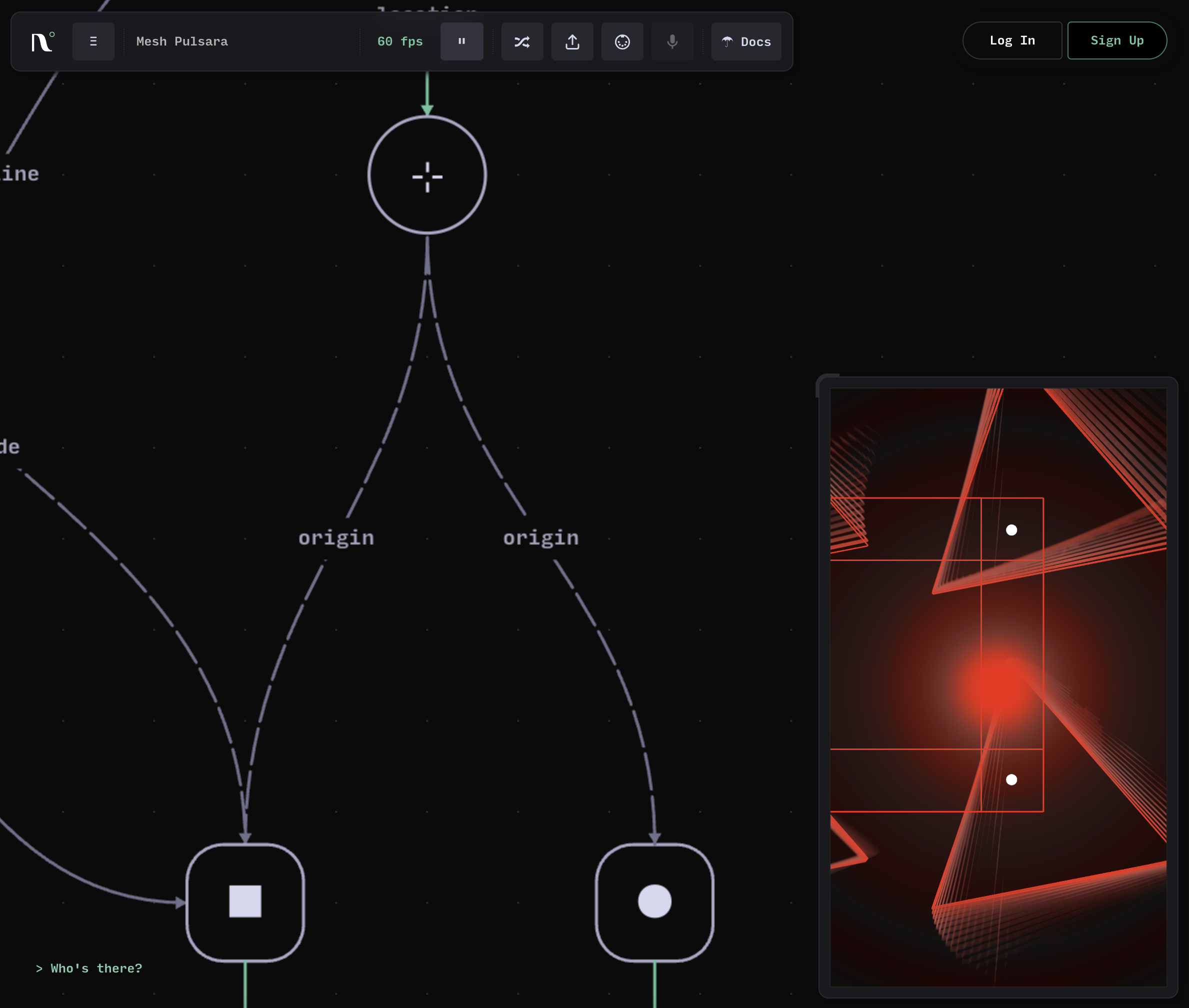Click the "Who's there?" console prompt

[x=89, y=968]
